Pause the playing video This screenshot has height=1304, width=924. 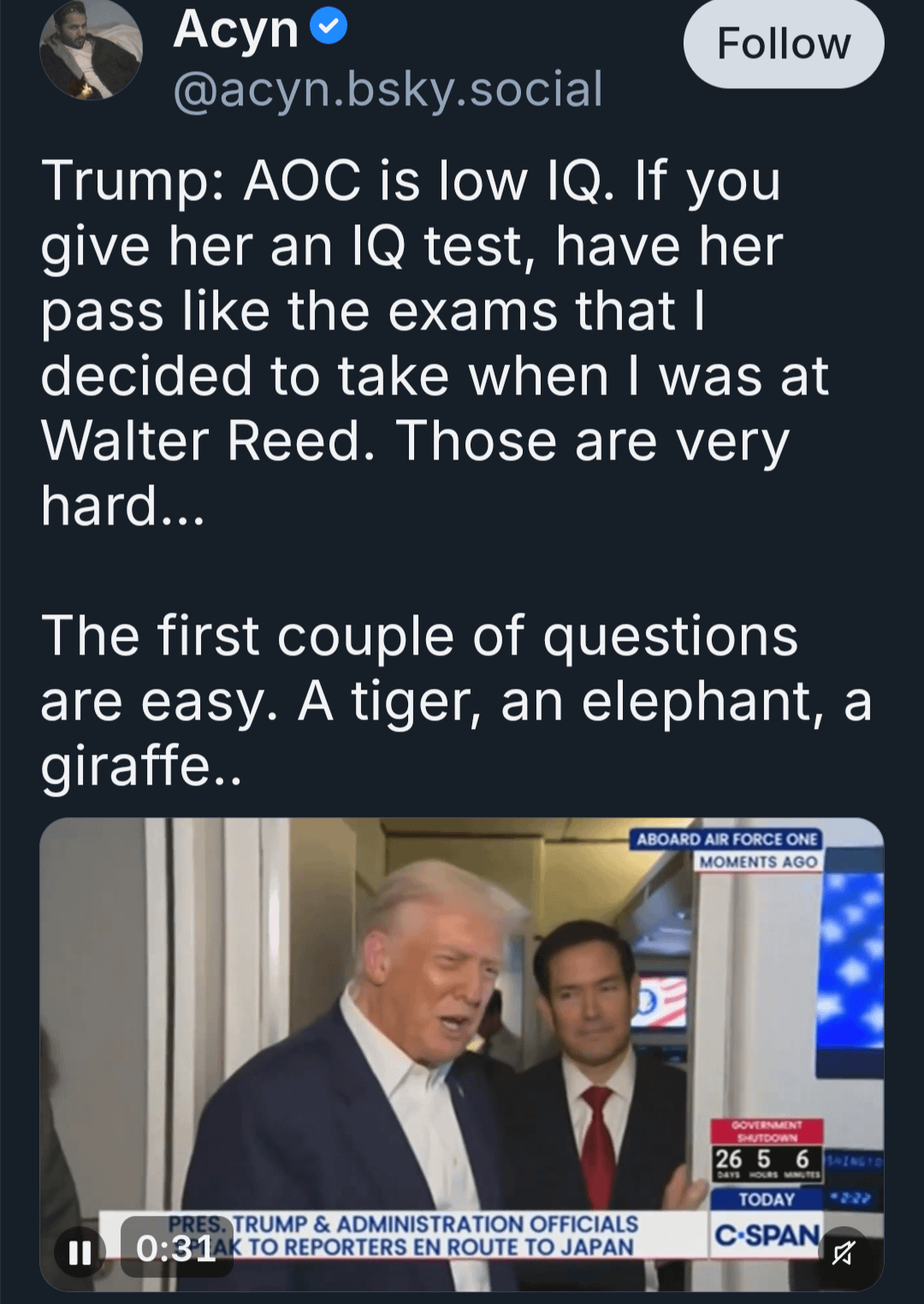pyautogui.click(x=80, y=1253)
